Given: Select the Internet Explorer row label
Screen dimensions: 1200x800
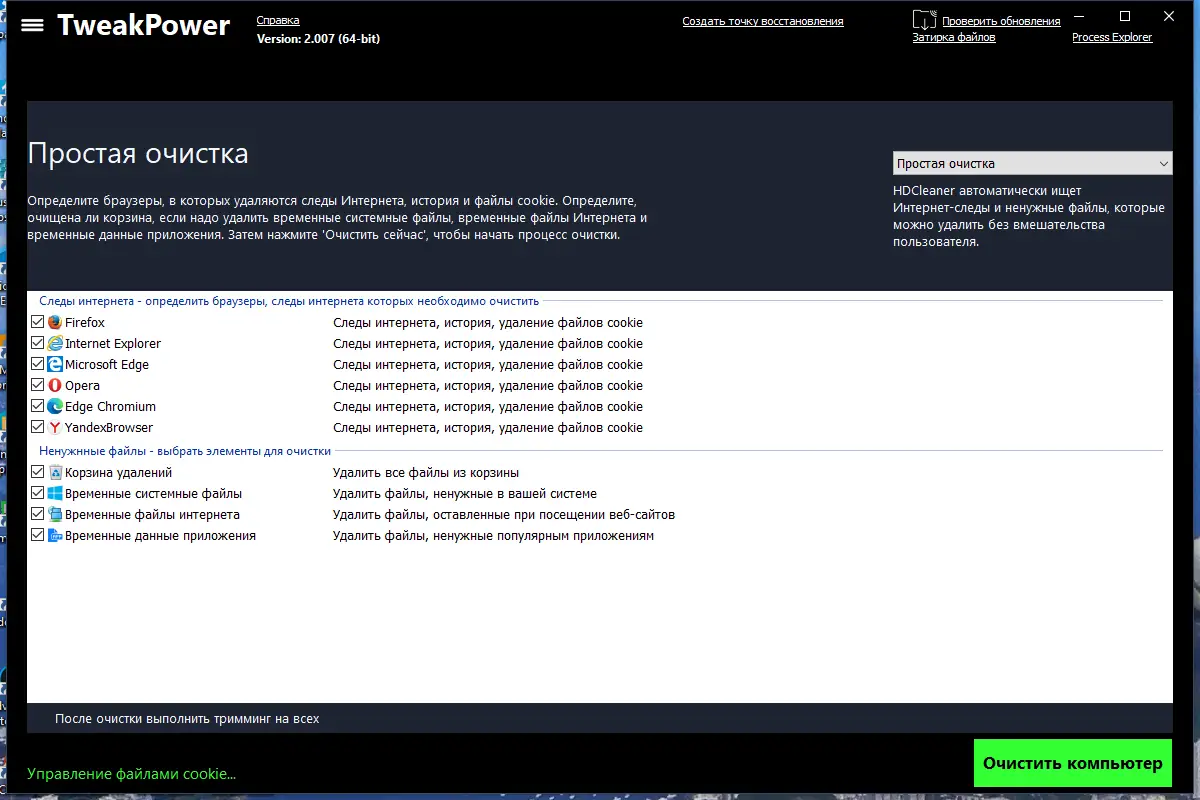Looking at the screenshot, I should pyautogui.click(x=113, y=344).
